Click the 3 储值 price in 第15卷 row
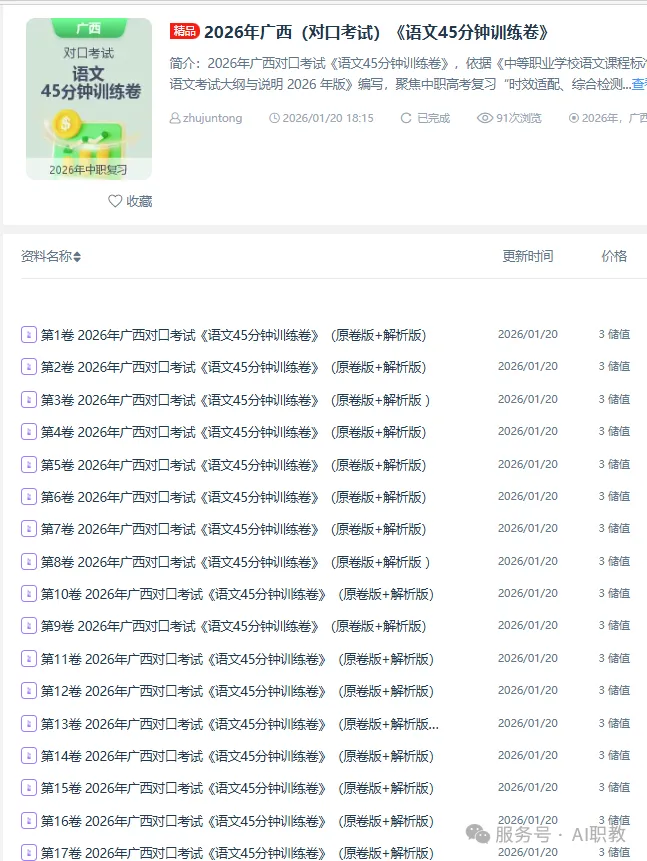The height and width of the screenshot is (861, 647). pyautogui.click(x=614, y=787)
